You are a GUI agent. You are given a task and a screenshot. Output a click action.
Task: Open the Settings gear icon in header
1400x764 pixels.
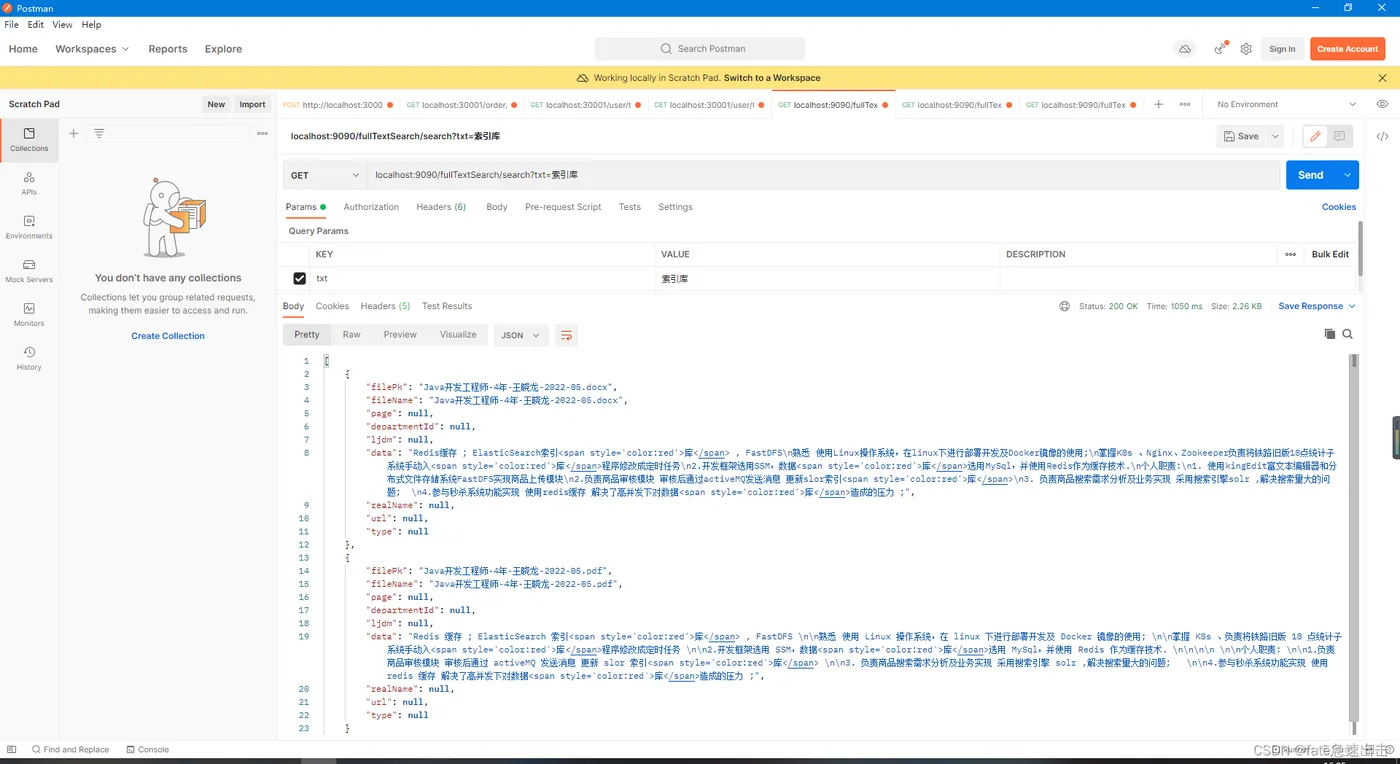point(1246,49)
